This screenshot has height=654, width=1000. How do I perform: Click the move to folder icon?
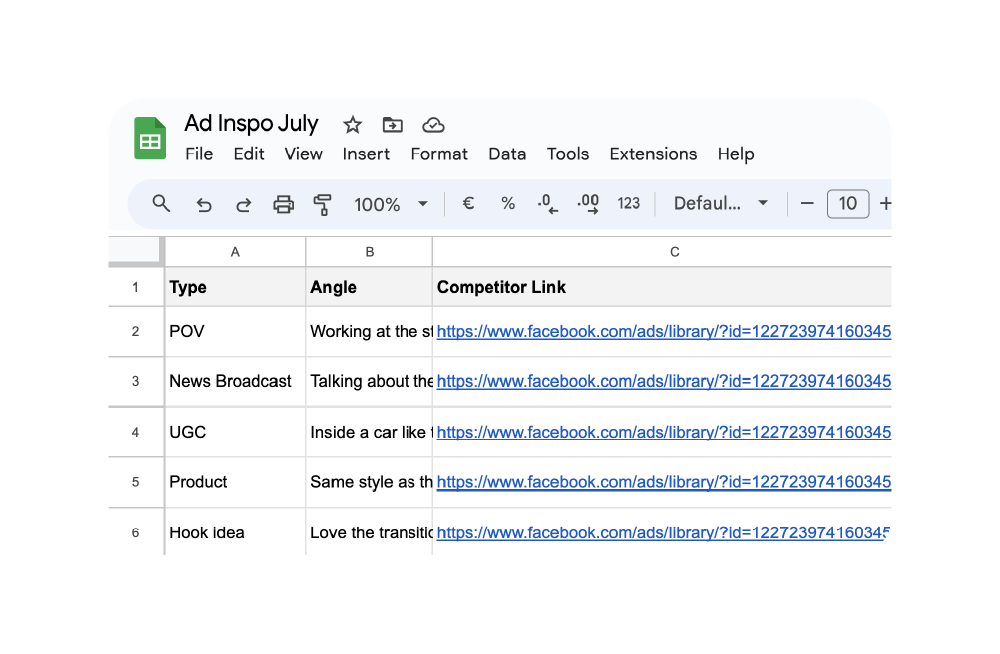[x=392, y=125]
